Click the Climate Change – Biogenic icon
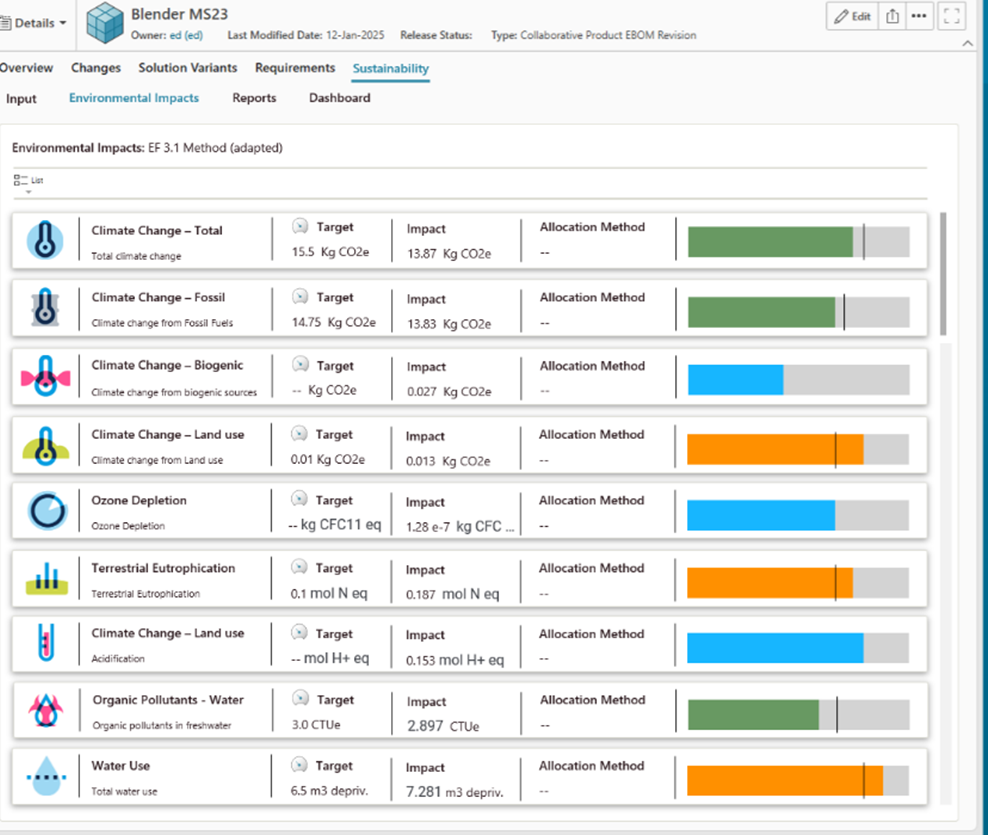This screenshot has height=835, width=988. click(x=46, y=376)
